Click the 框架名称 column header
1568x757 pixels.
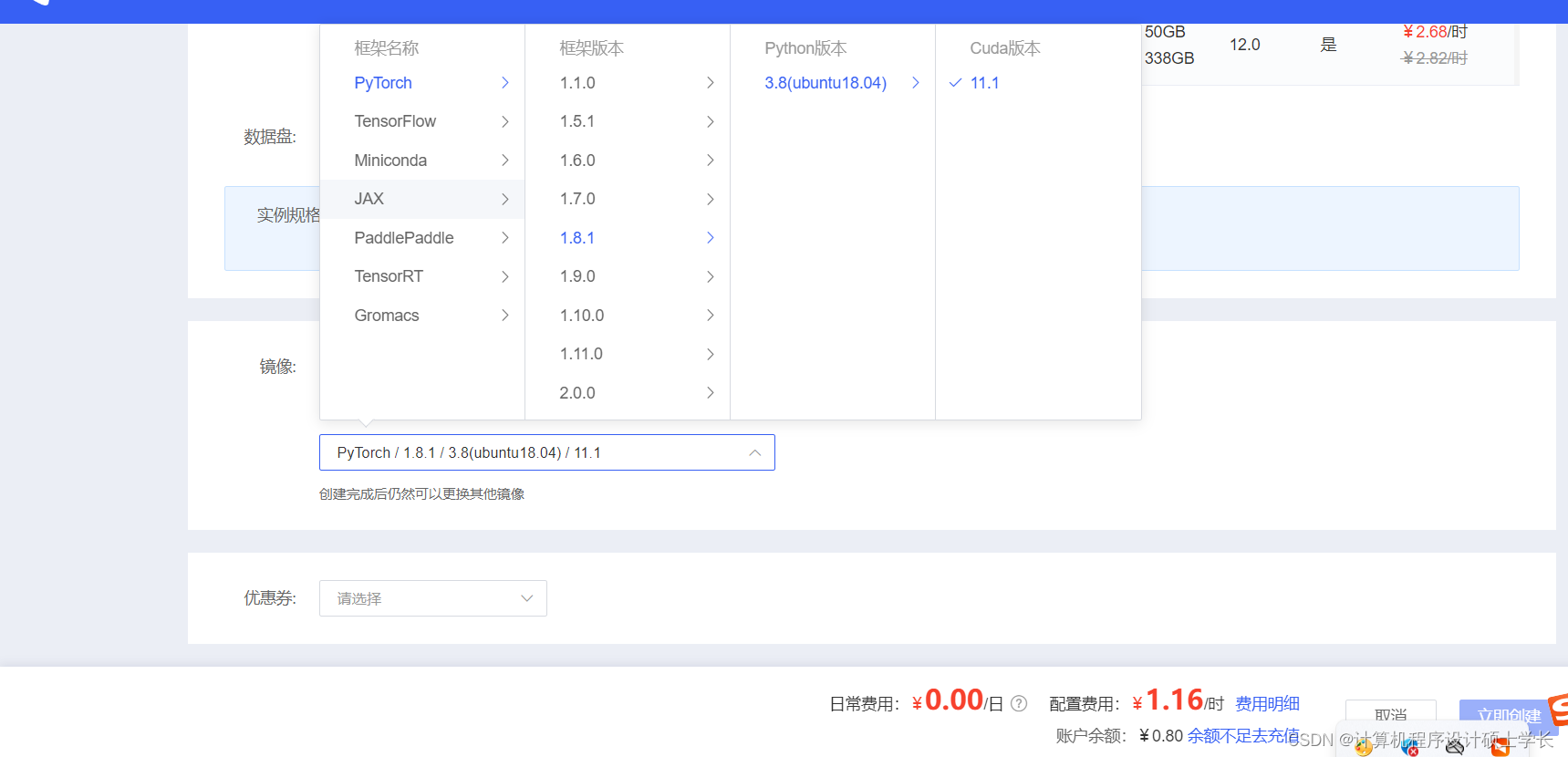[x=387, y=48]
